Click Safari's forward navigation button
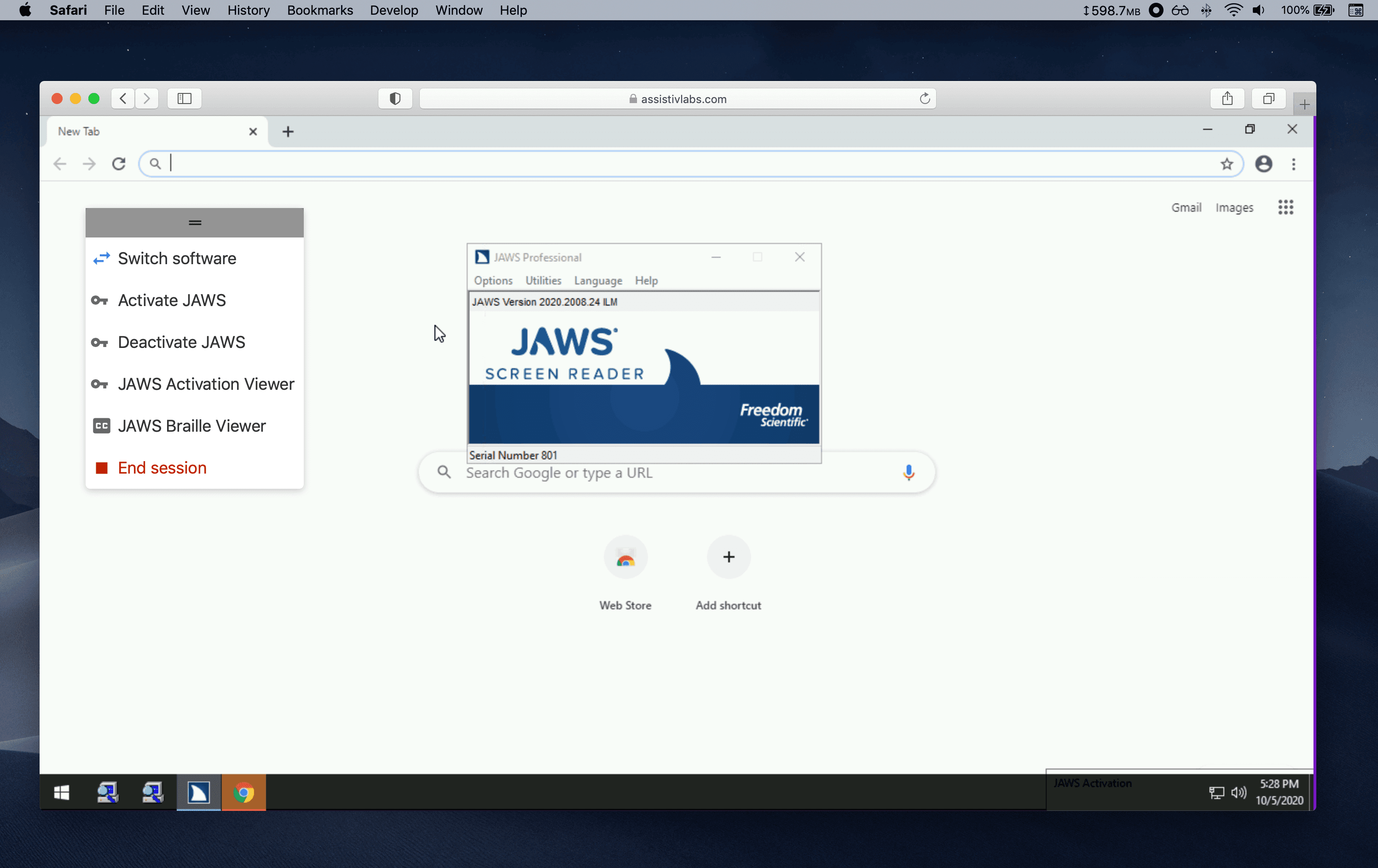 [146, 98]
